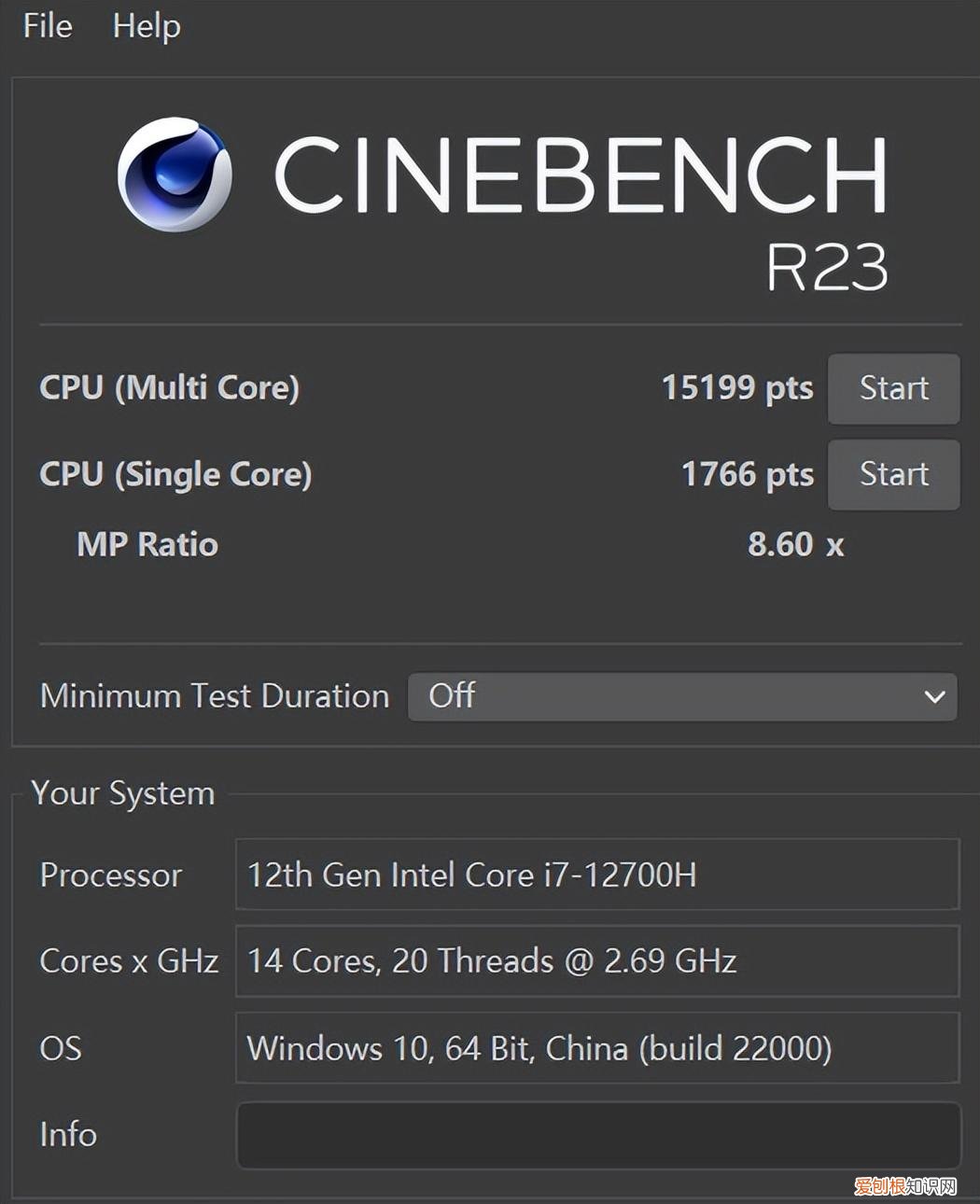Image resolution: width=980 pixels, height=1204 pixels.
Task: Open the Help menu
Action: click(147, 25)
